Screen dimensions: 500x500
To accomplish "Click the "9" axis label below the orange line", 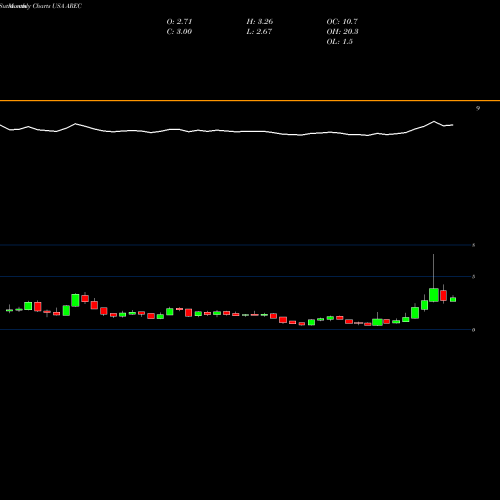I will (x=478, y=108).
